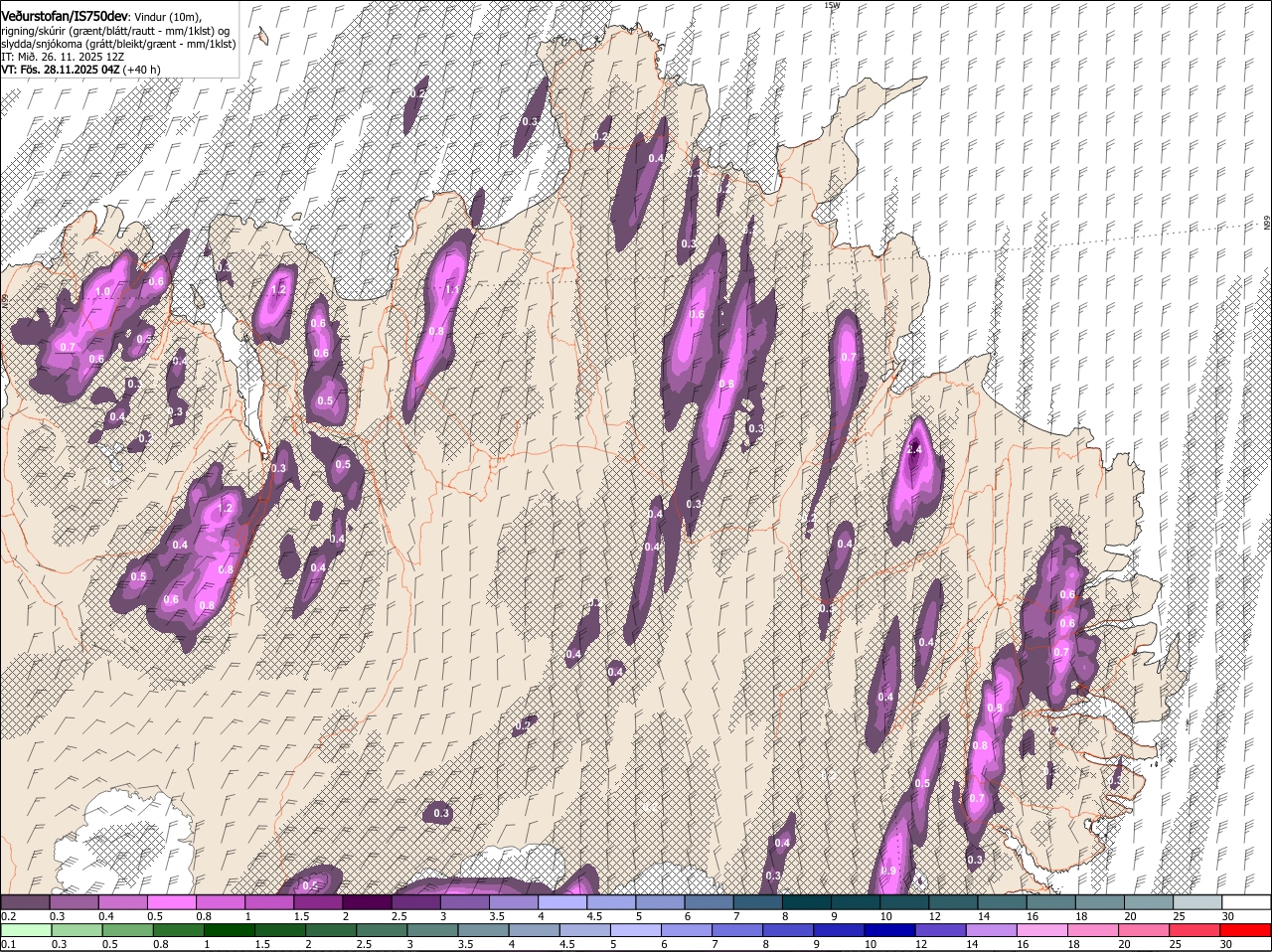This screenshot has height=952, width=1272.
Task: Select the rain legend swatch between 8 and 9
Action: [786, 930]
